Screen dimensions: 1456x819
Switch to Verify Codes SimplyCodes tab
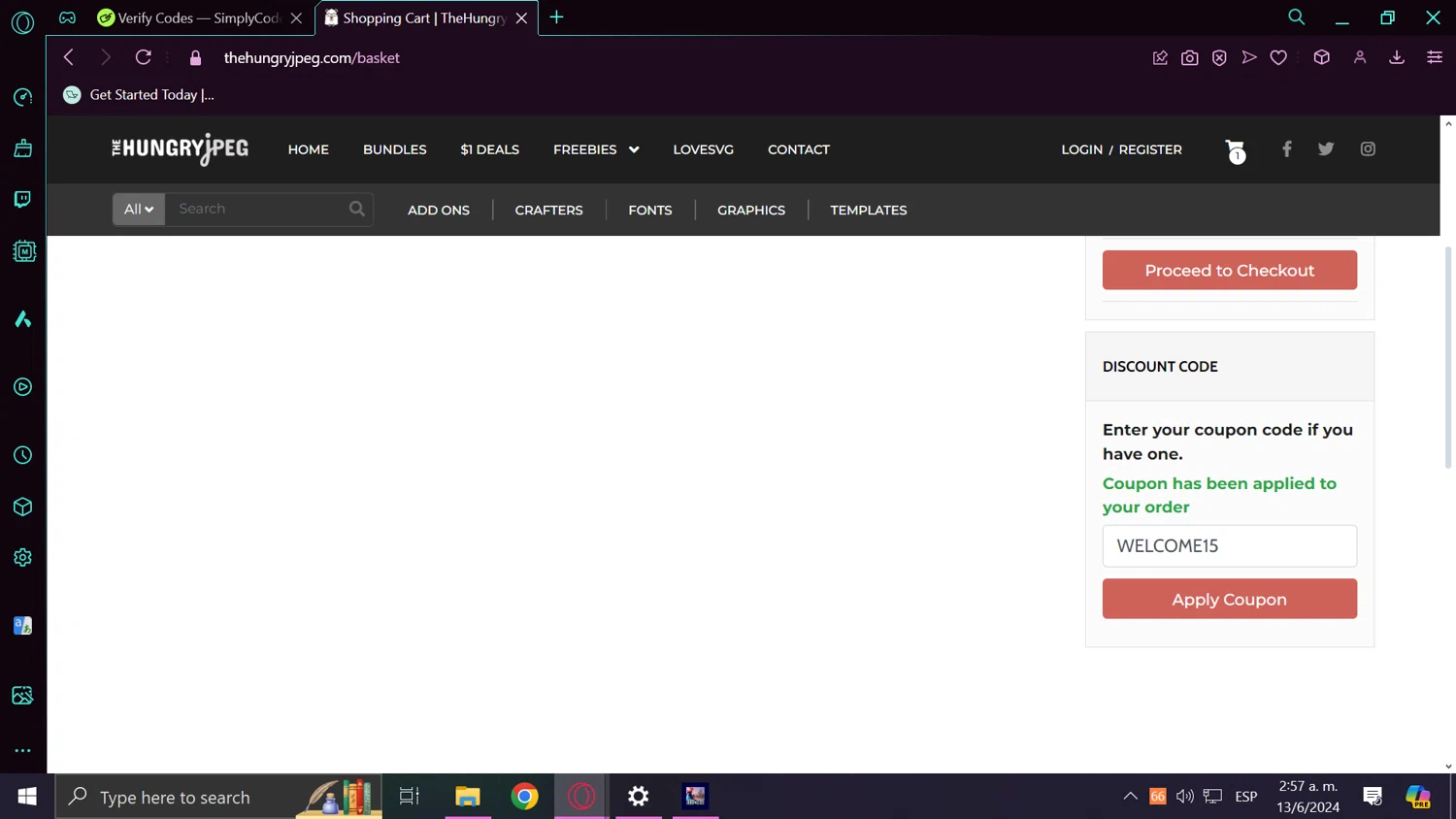(x=199, y=17)
